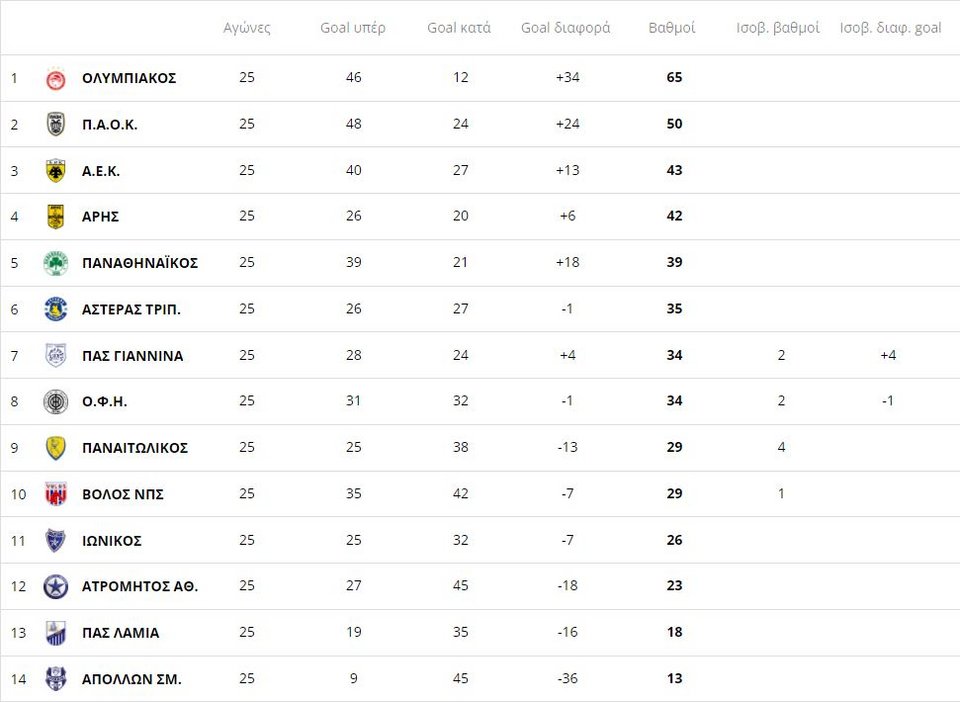Click the Ισοβ. βαθμοί column header
This screenshot has height=702, width=960.
pos(778,28)
